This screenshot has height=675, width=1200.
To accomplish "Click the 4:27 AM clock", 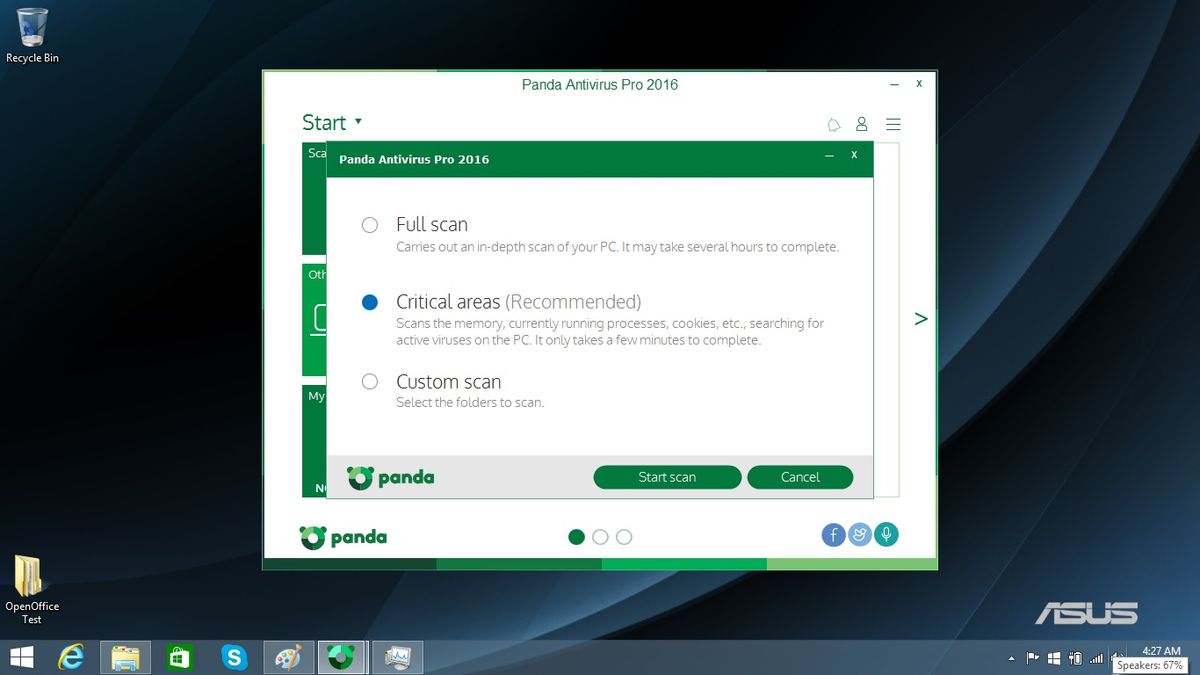I will [x=1161, y=651].
